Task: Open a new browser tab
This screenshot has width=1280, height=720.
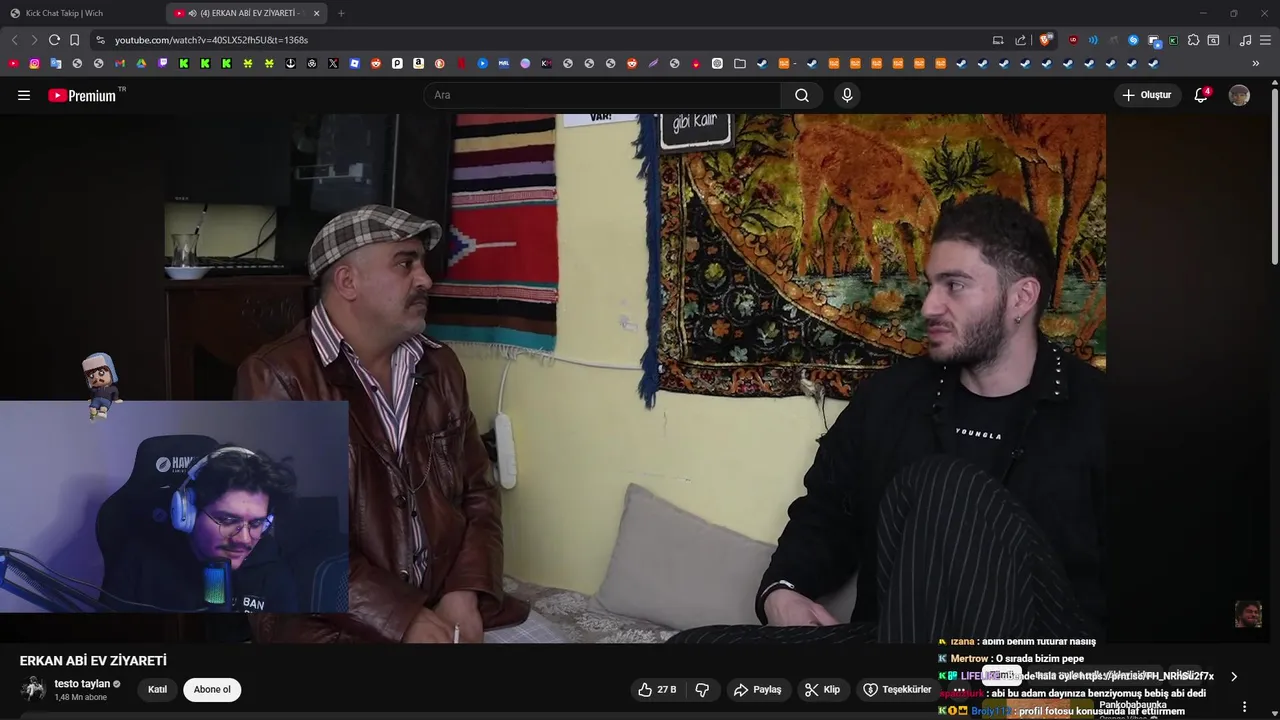Action: point(341,13)
